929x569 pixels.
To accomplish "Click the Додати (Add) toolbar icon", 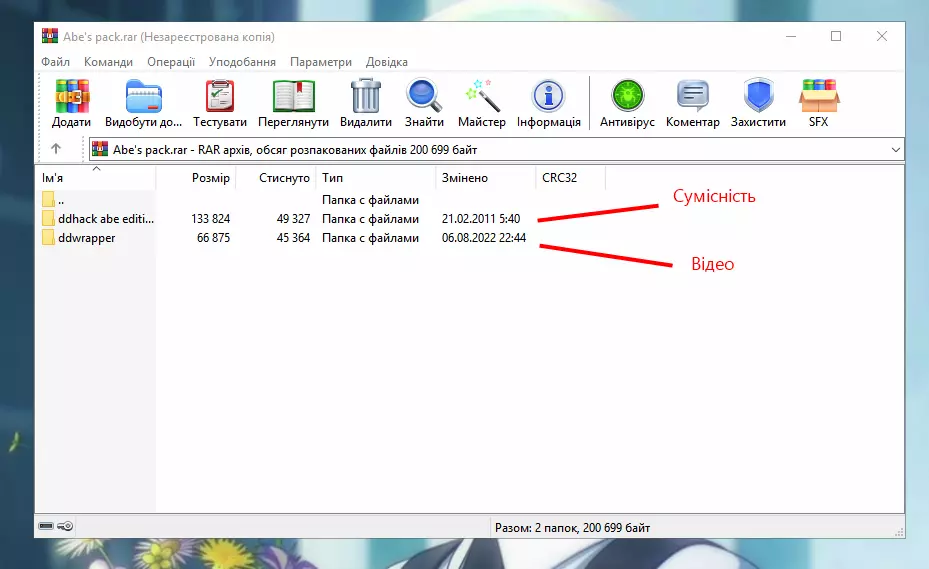I will tap(72, 96).
